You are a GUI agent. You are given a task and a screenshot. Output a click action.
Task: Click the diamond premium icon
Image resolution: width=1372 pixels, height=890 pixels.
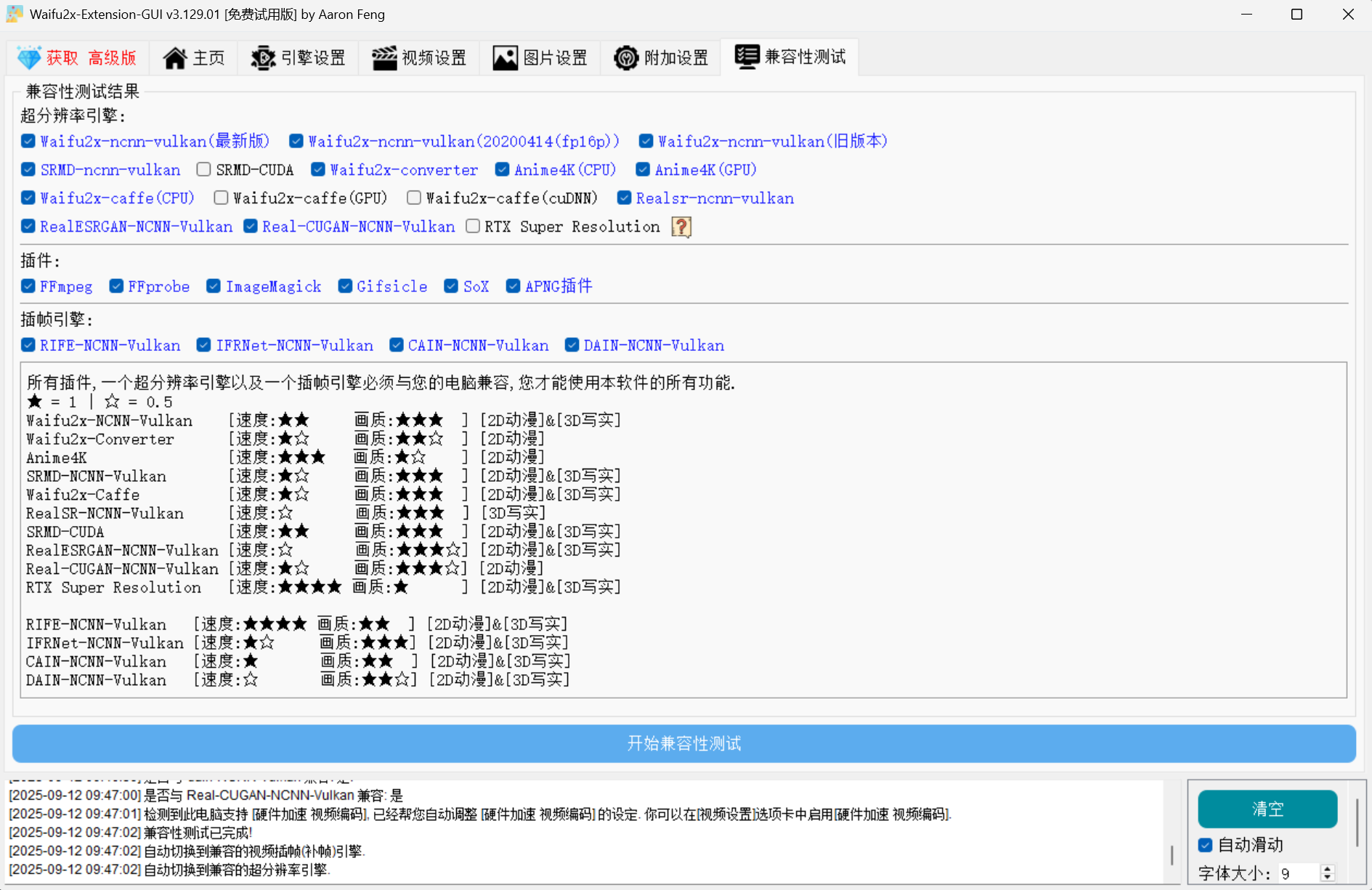click(x=29, y=57)
